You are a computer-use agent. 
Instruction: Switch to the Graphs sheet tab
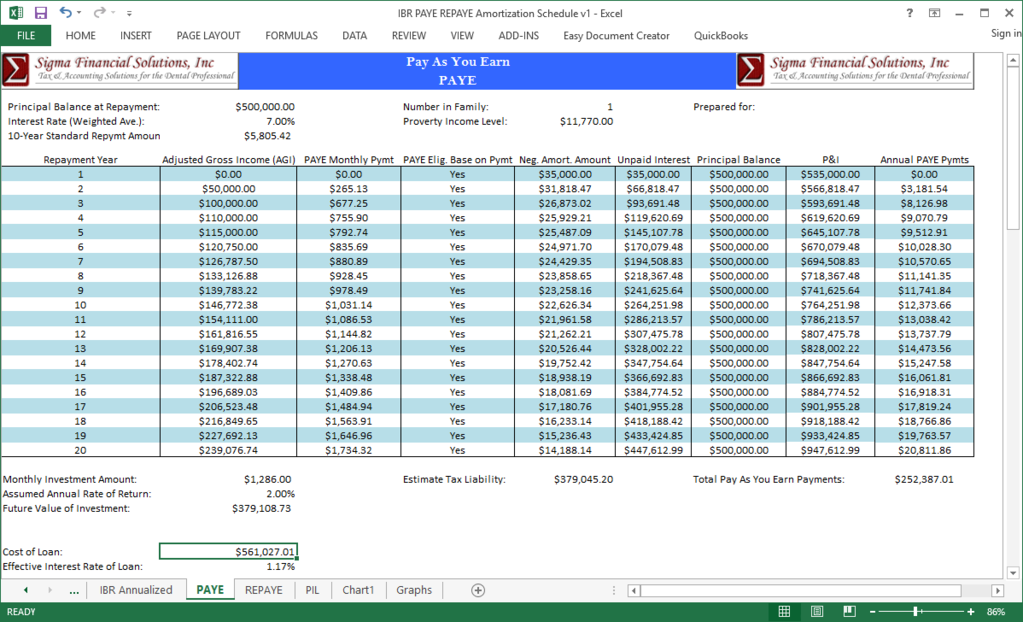414,590
